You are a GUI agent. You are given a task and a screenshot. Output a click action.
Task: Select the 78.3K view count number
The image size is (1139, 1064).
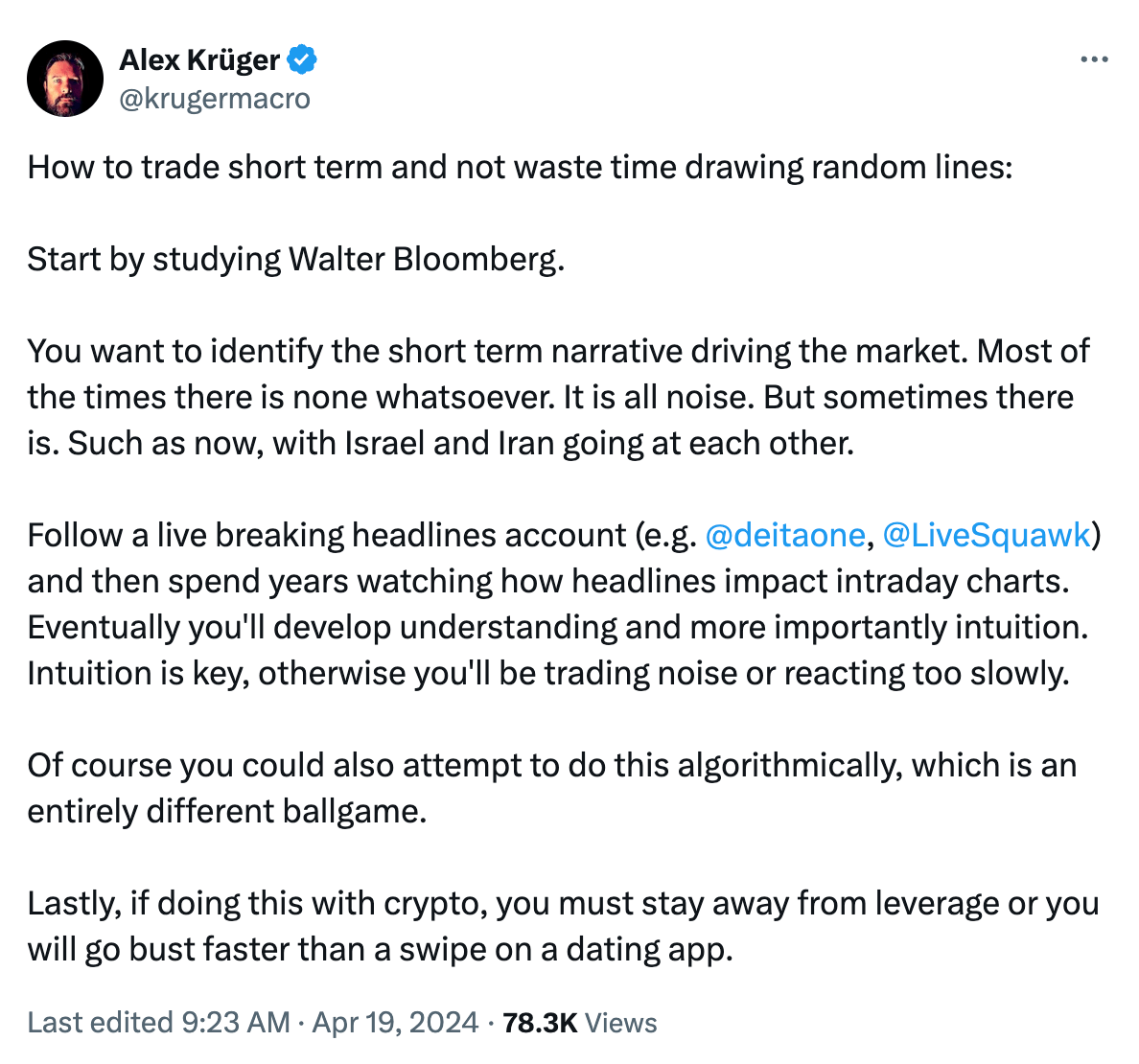click(540, 1022)
